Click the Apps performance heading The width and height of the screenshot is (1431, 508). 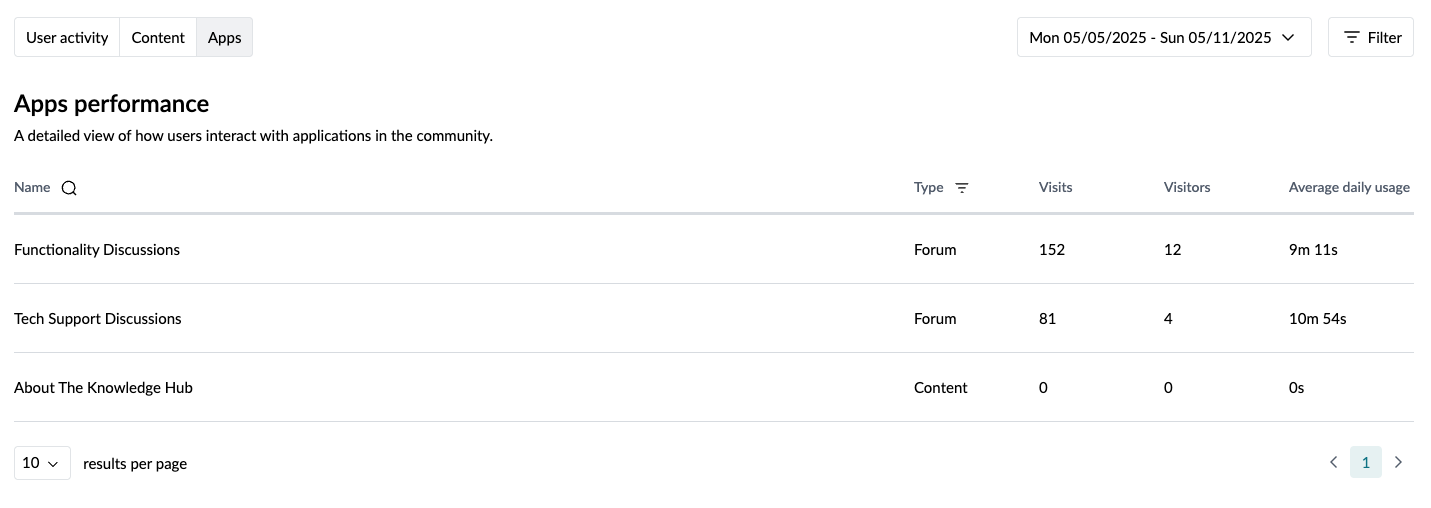click(x=111, y=104)
